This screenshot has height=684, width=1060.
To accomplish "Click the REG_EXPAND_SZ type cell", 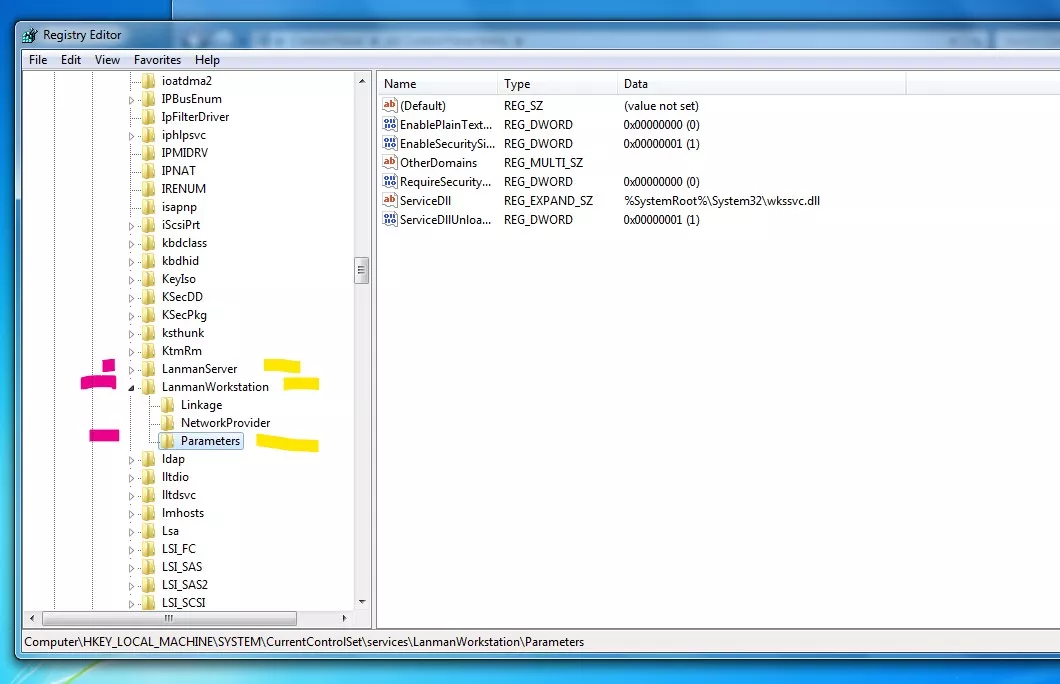I will click(x=548, y=201).
